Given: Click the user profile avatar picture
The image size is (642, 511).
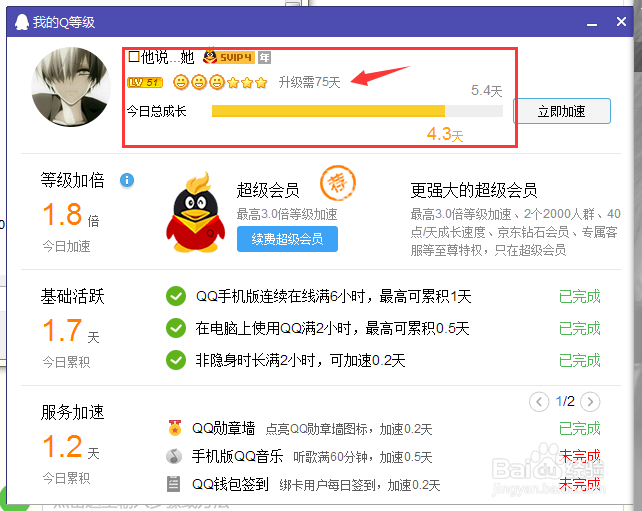Looking at the screenshot, I should click(71, 87).
